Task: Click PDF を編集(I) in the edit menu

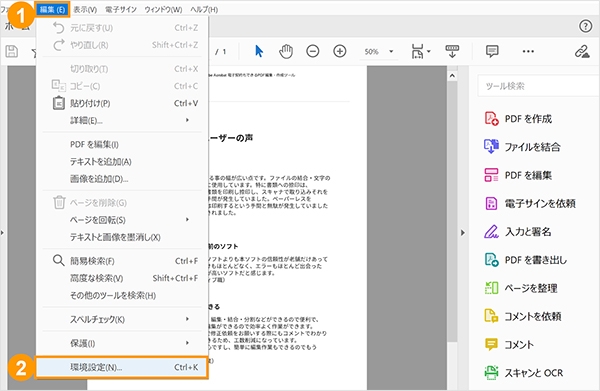Action: (x=122, y=145)
